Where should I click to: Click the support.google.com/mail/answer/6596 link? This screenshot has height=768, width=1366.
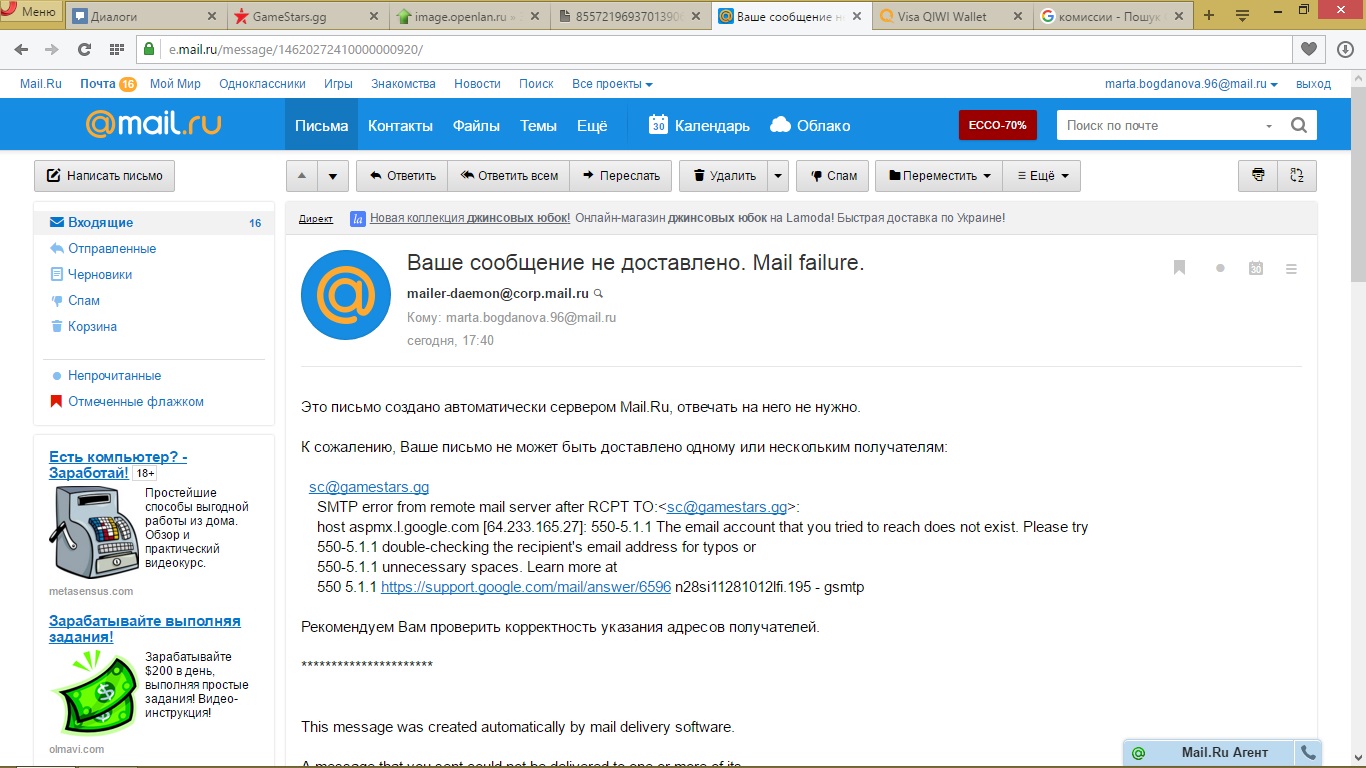point(526,587)
